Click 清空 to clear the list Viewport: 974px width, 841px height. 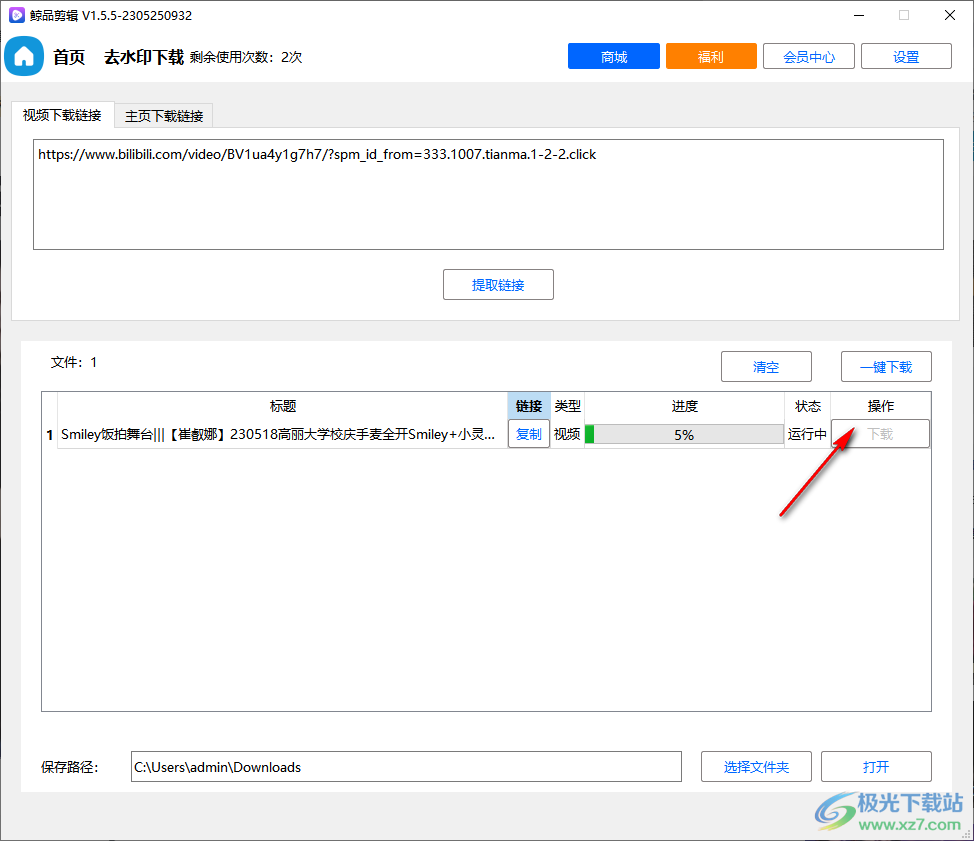(x=766, y=366)
